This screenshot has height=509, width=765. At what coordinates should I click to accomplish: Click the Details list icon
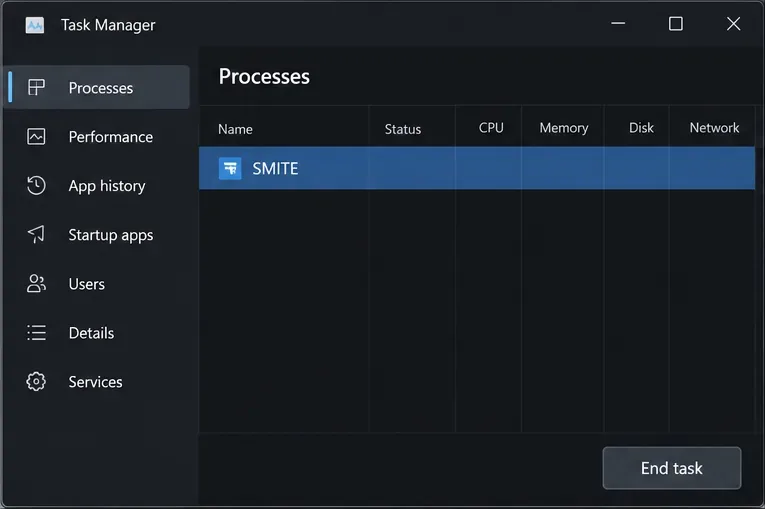point(36,333)
